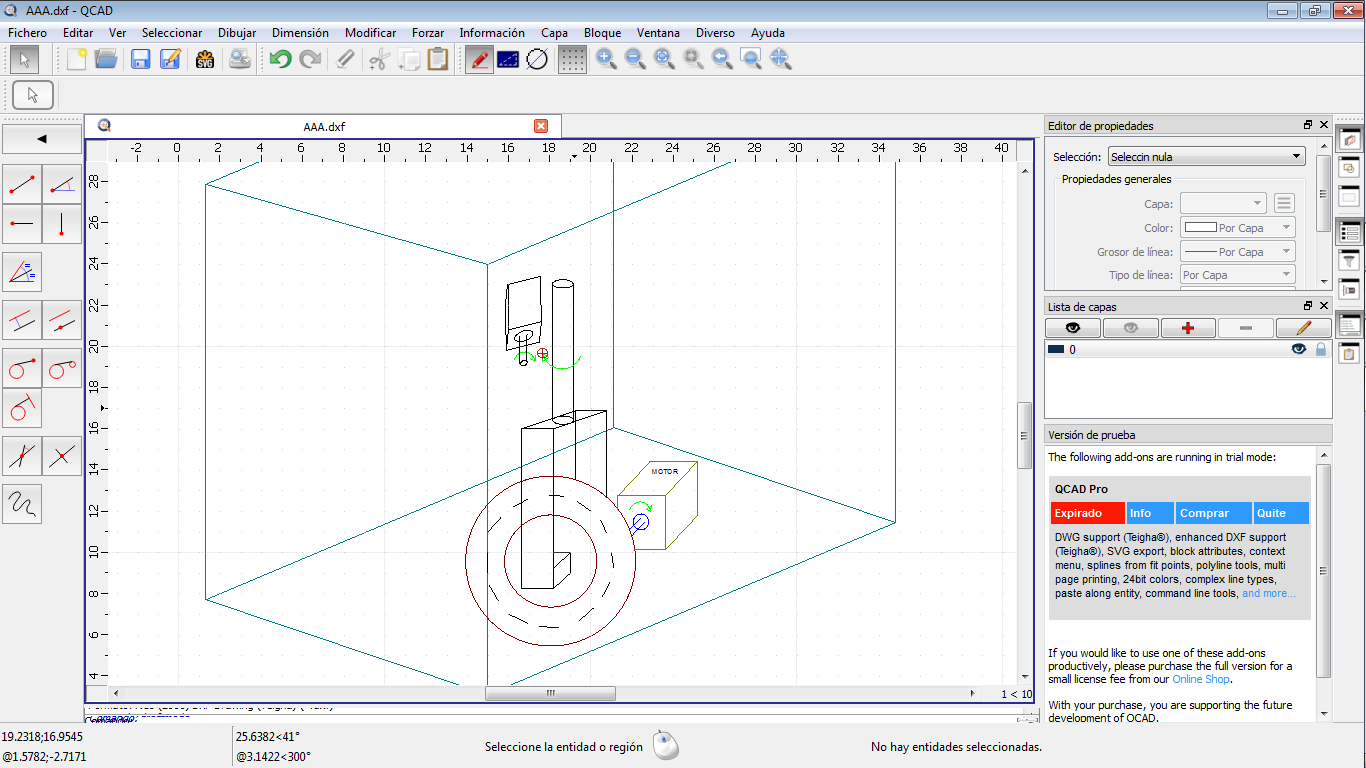Toggle visibility of layer 0
The height and width of the screenshot is (768, 1366).
point(1299,349)
